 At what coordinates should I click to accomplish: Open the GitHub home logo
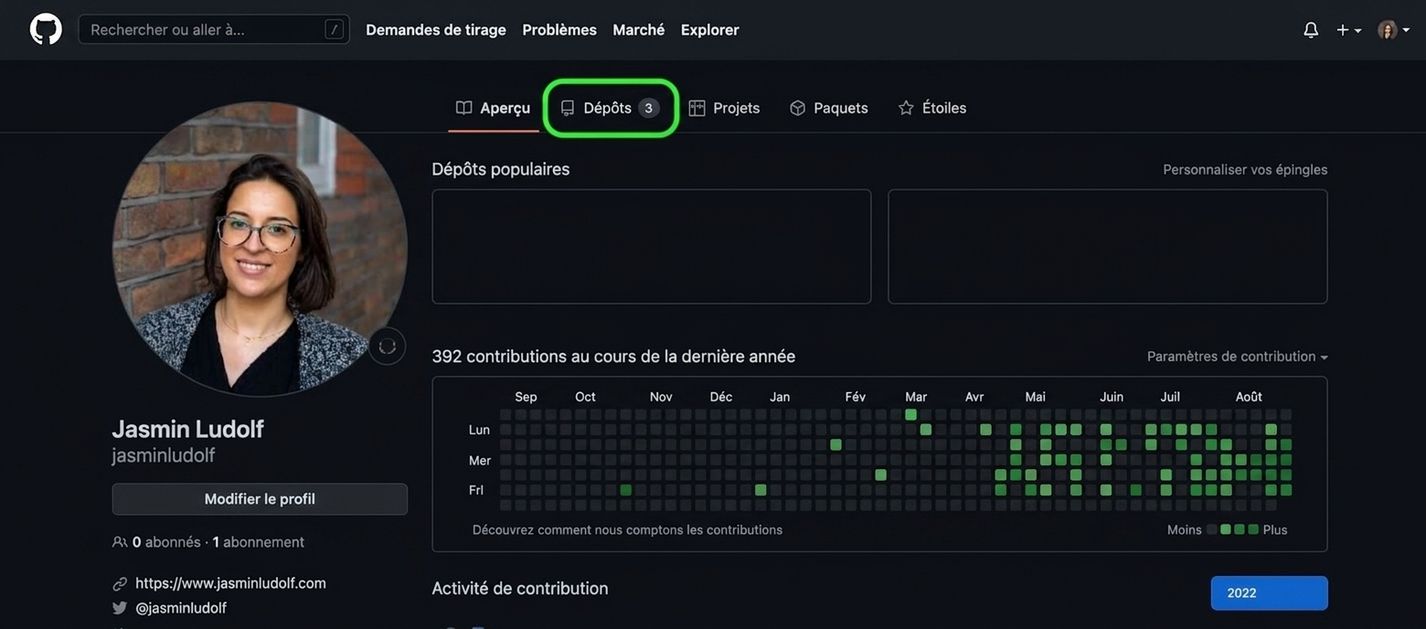46,29
